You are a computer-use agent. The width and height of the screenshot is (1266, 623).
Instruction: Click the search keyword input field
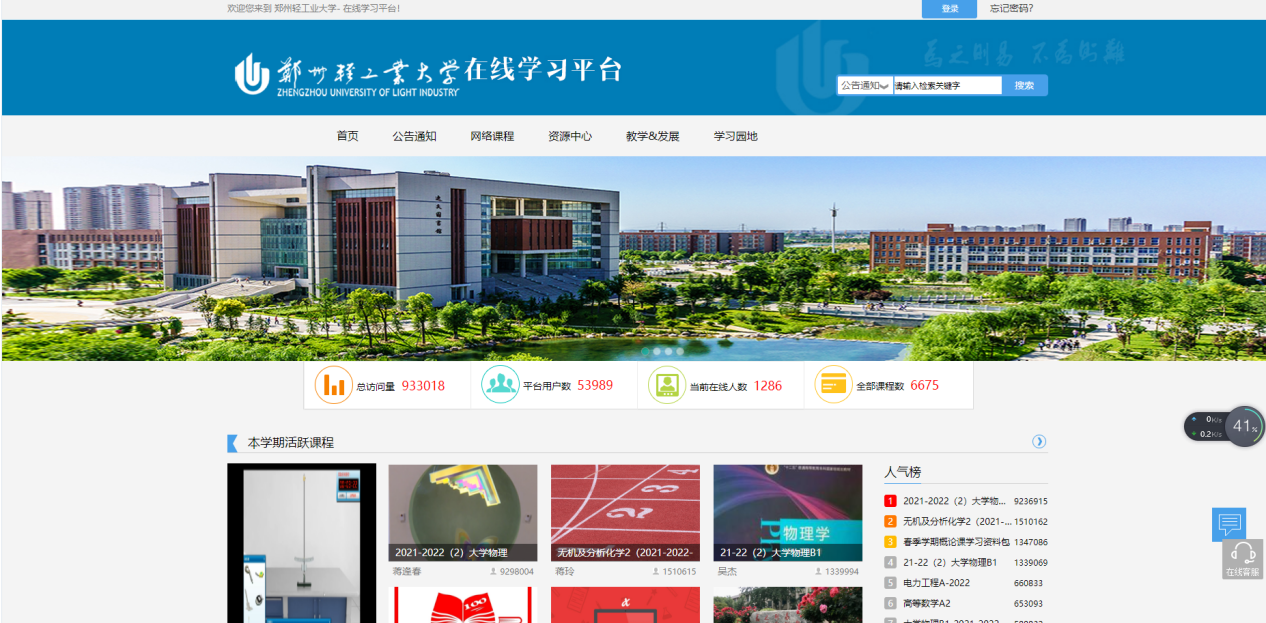[946, 86]
